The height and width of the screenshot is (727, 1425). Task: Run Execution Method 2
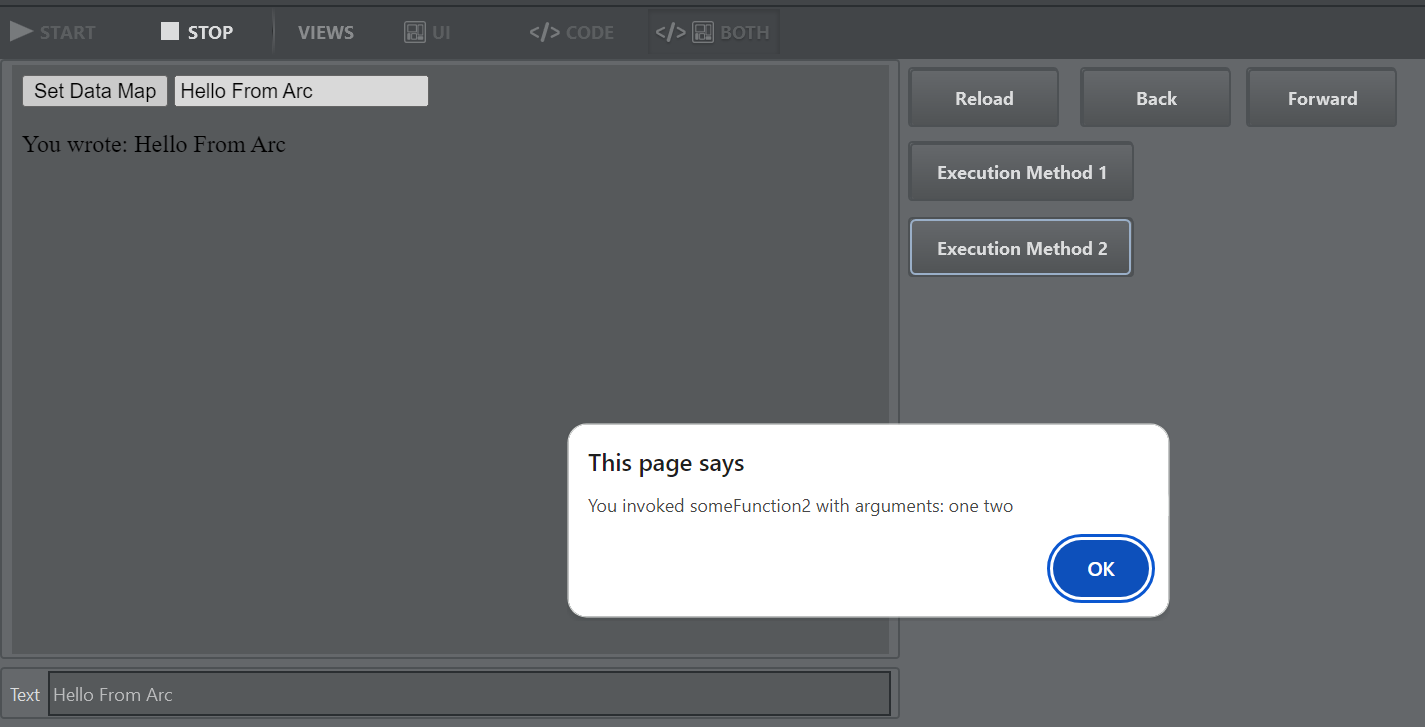click(x=1021, y=248)
